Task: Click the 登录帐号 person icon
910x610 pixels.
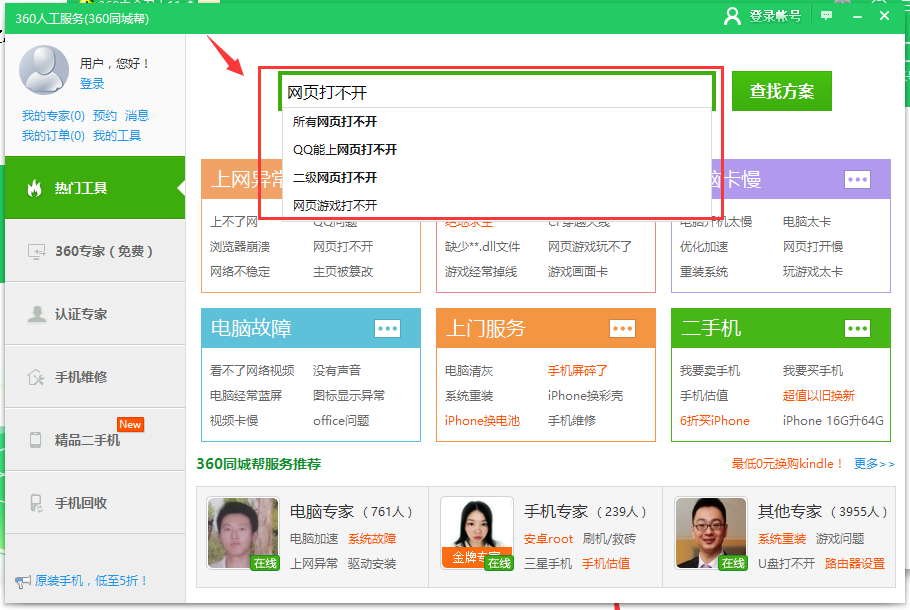Action: coord(733,15)
